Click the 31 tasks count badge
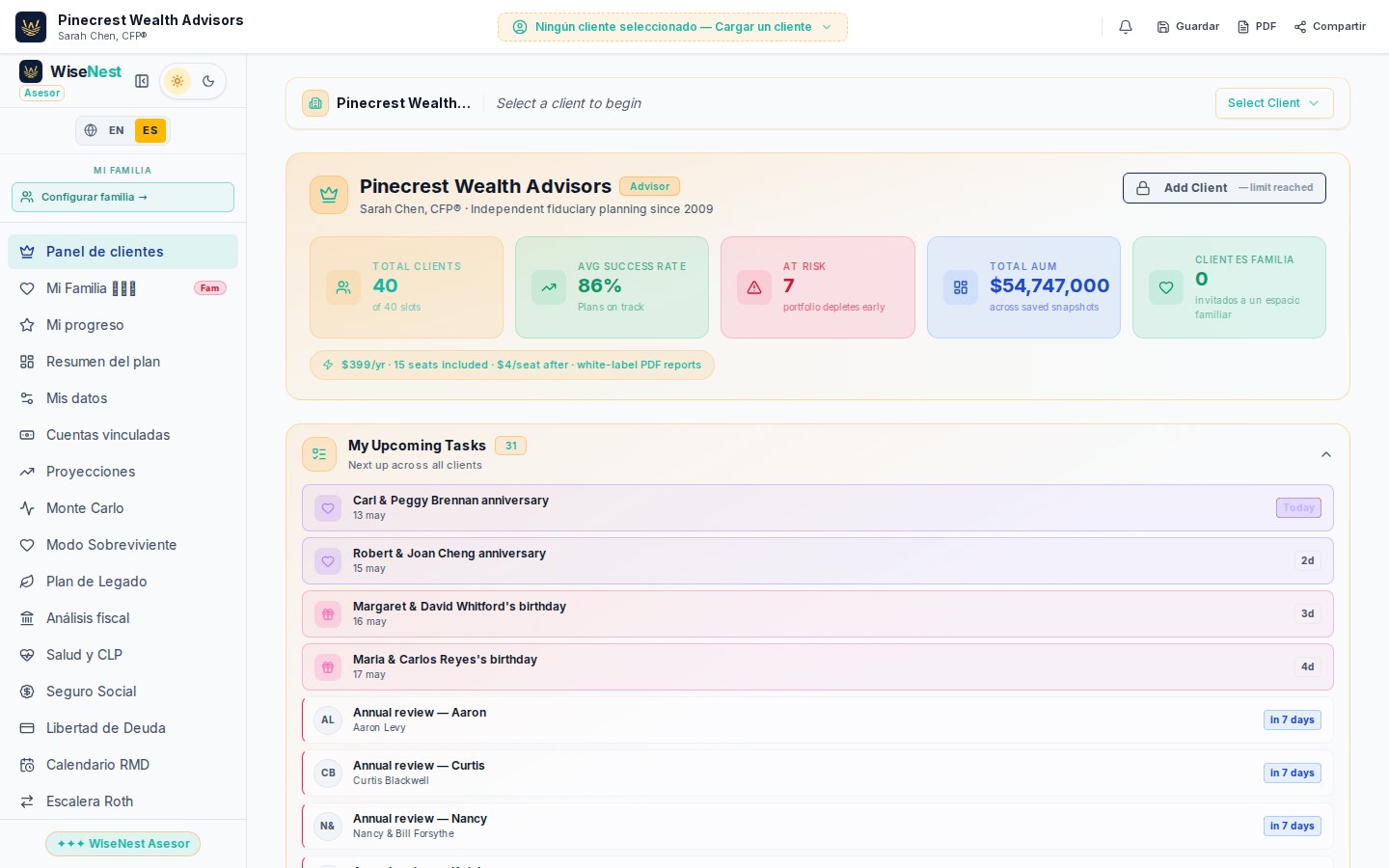Image resolution: width=1389 pixels, height=868 pixels. point(510,446)
